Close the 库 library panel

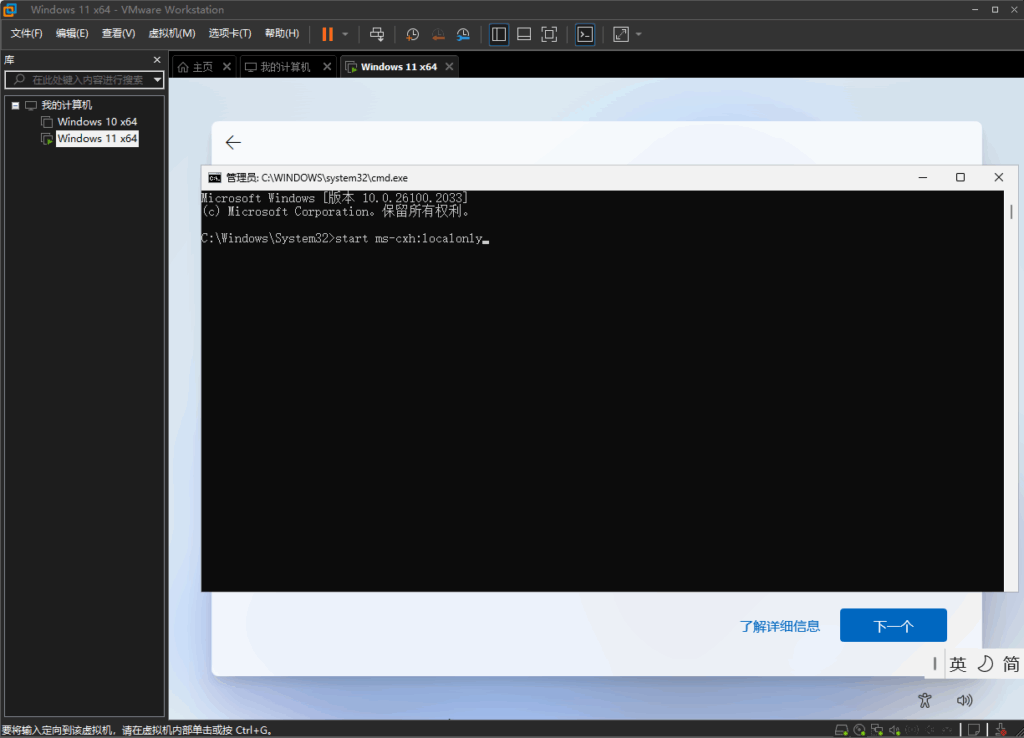[157, 59]
